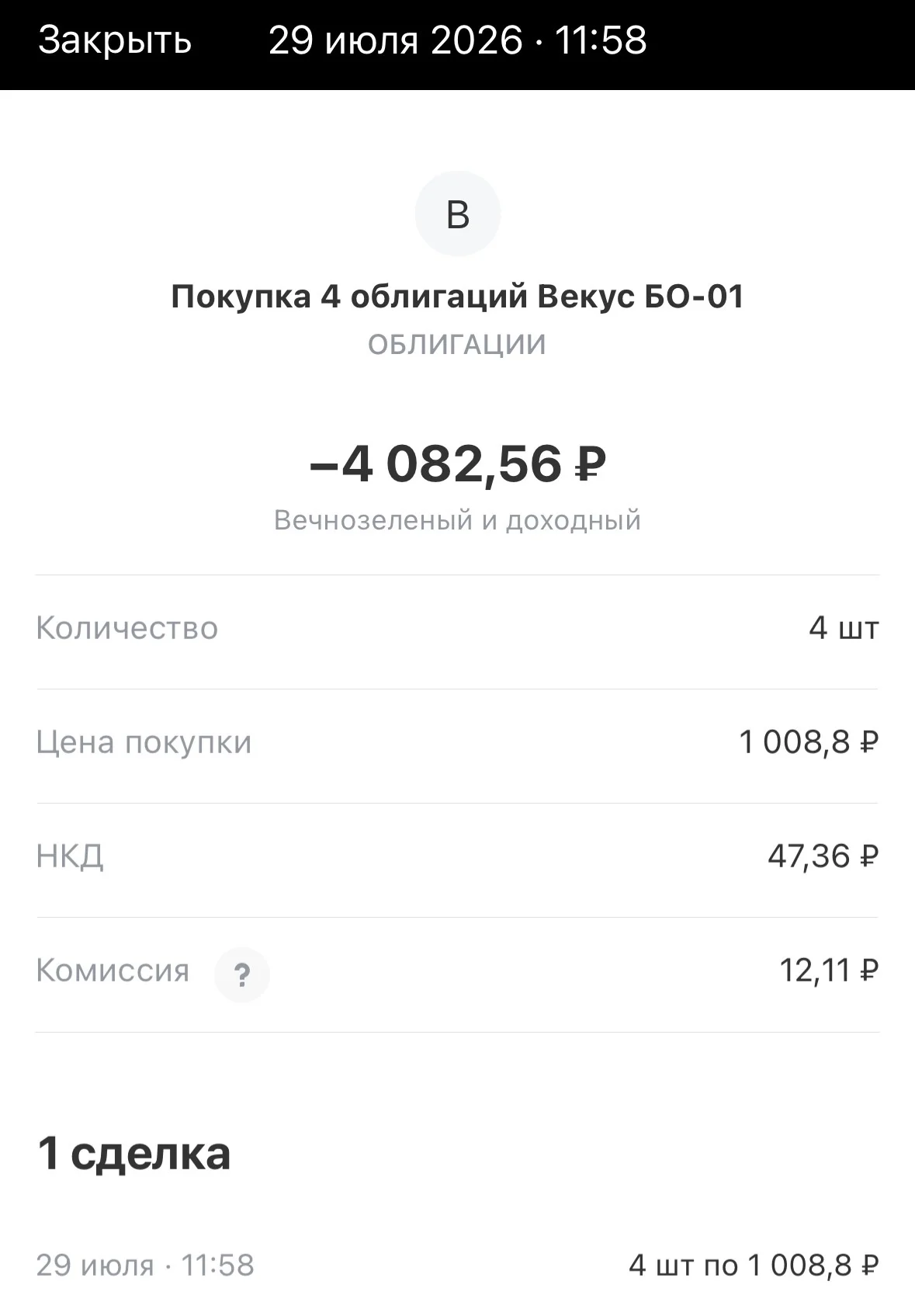Tap the НКД row label
Screen dimensions: 915x1316
pos(70,856)
